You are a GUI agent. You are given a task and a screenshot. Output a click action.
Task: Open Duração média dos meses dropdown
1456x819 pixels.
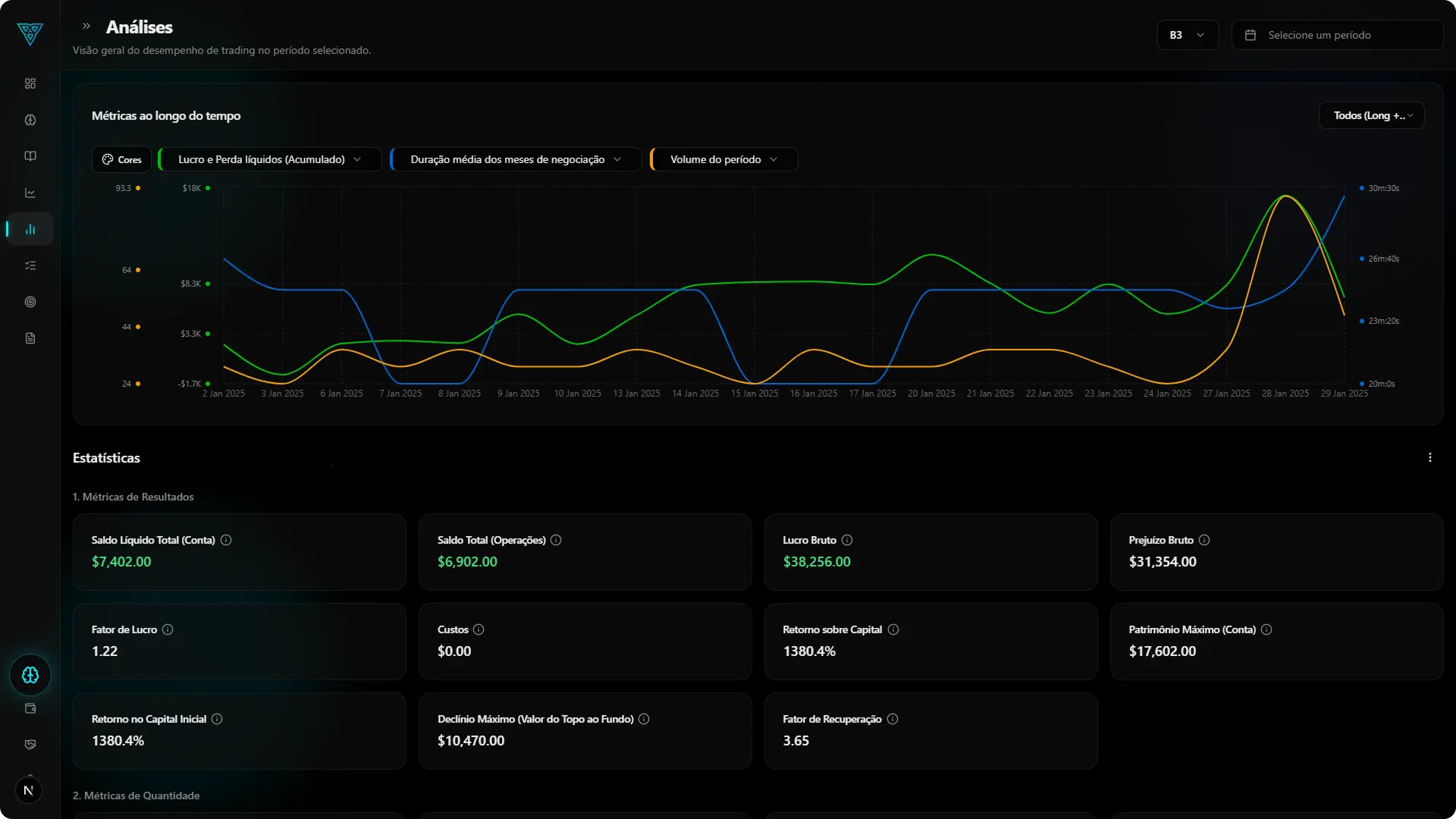pos(516,159)
